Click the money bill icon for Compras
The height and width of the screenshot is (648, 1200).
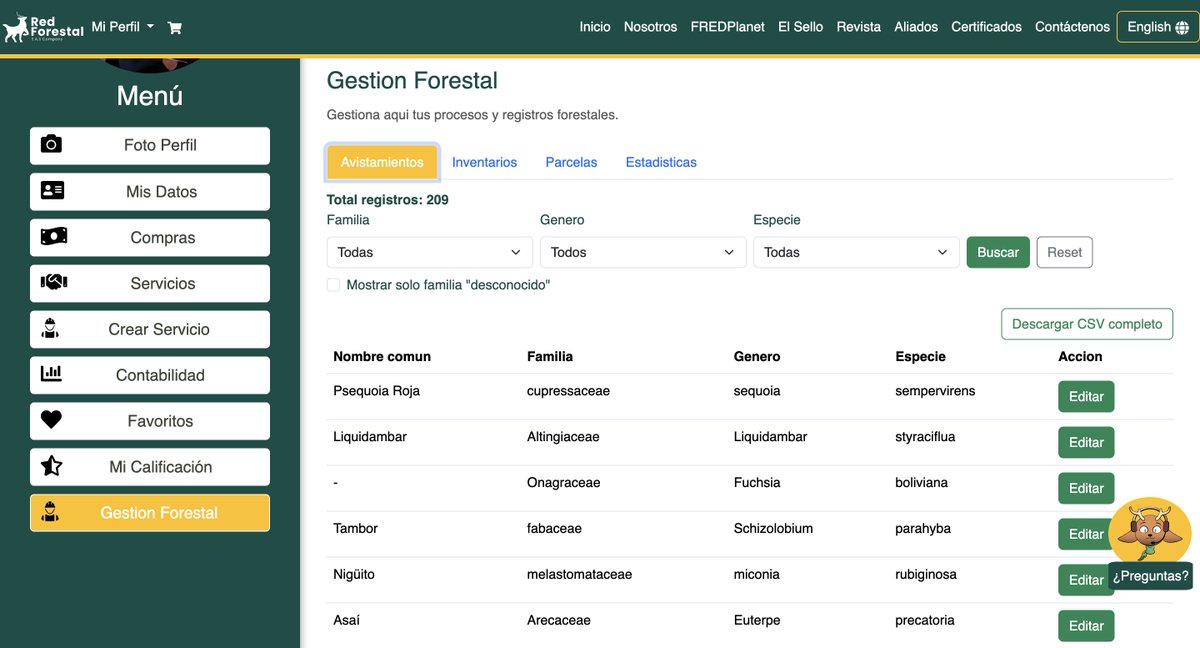click(x=53, y=236)
